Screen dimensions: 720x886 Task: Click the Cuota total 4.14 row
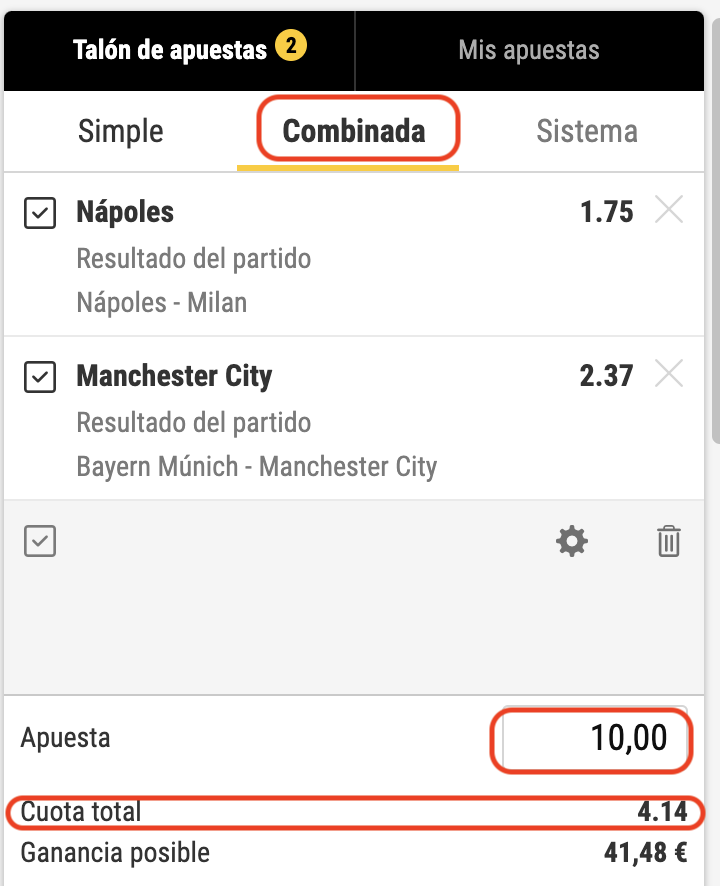355,811
